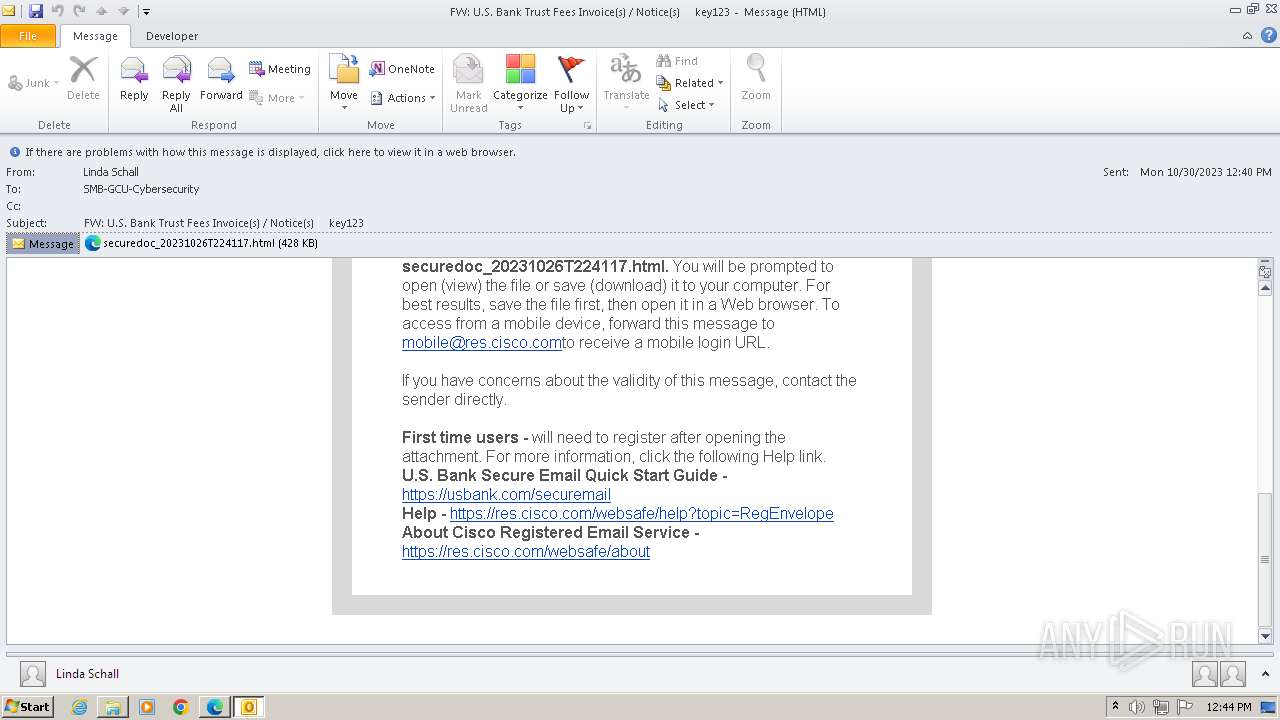Delete this message
This screenshot has height=720, width=1280.
click(x=83, y=78)
